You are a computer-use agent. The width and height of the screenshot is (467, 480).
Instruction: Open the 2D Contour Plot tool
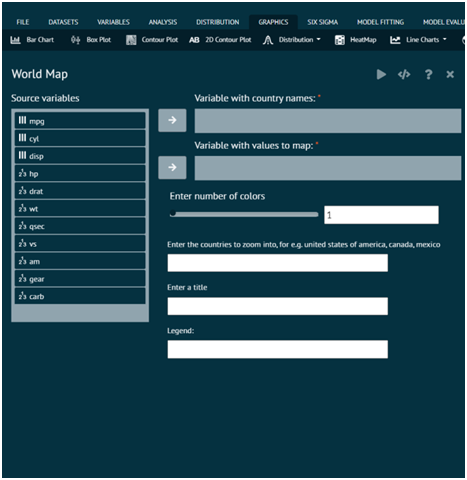[220, 40]
